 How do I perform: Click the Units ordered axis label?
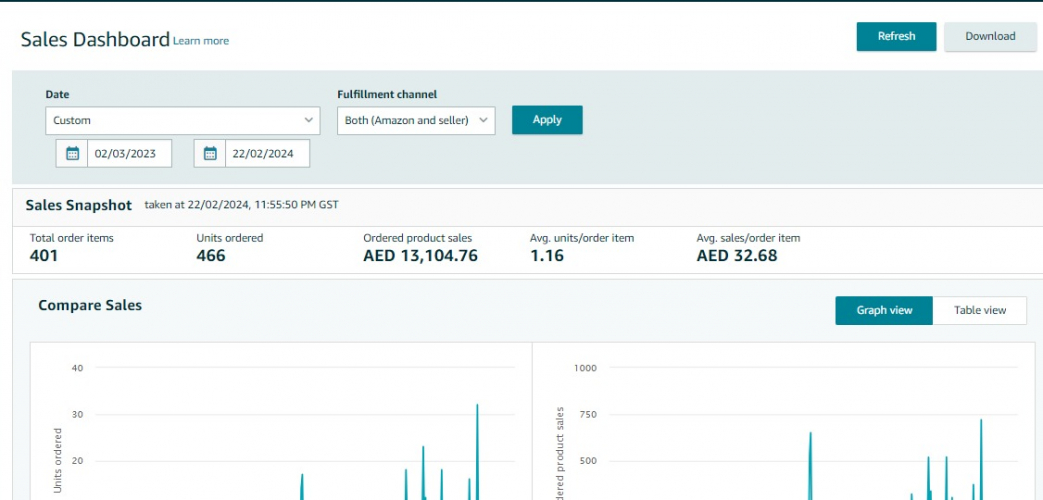point(58,460)
